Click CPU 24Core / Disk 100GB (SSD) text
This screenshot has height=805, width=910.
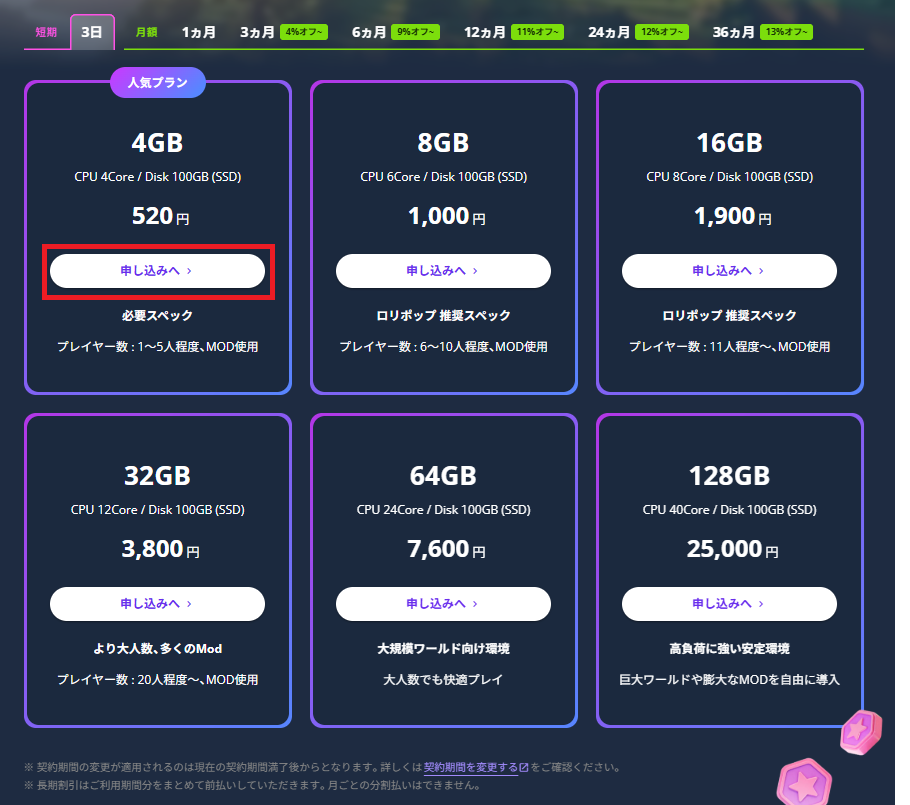click(x=443, y=510)
